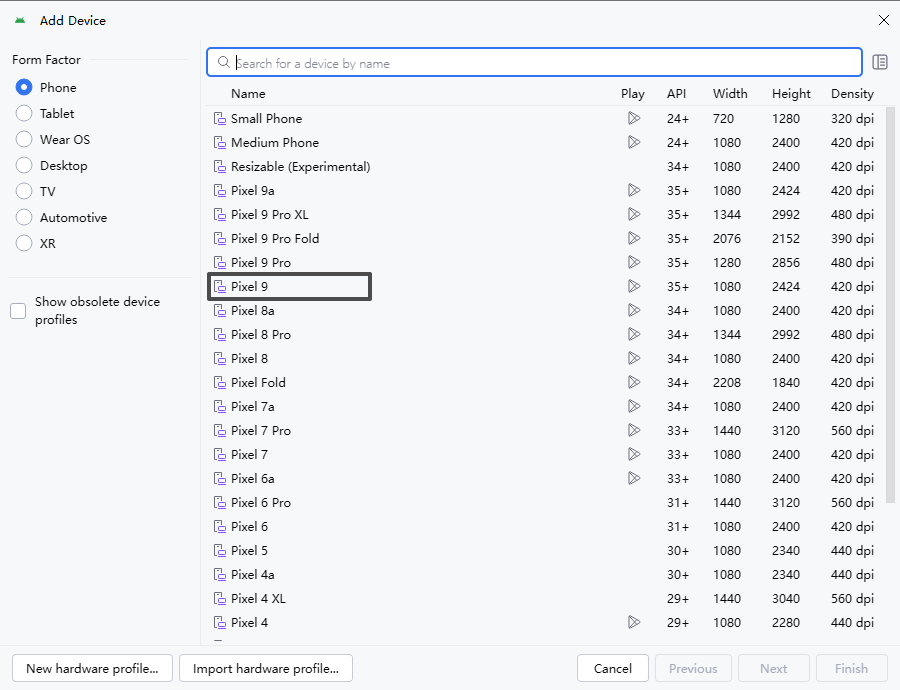
Task: Click the Play Store icon in Pixel Fold row
Action: click(634, 382)
